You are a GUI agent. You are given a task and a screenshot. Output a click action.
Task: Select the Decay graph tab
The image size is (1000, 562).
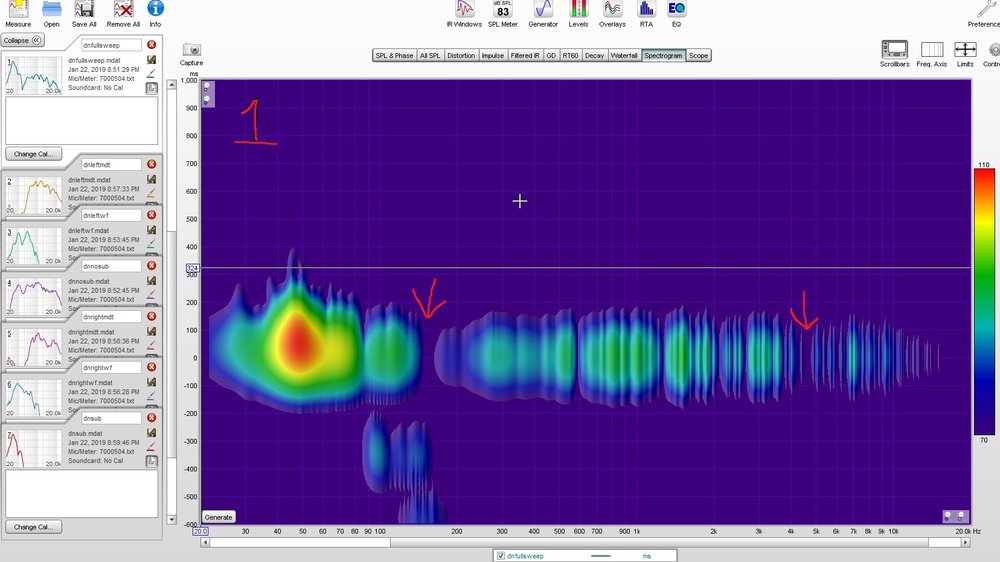coord(594,55)
